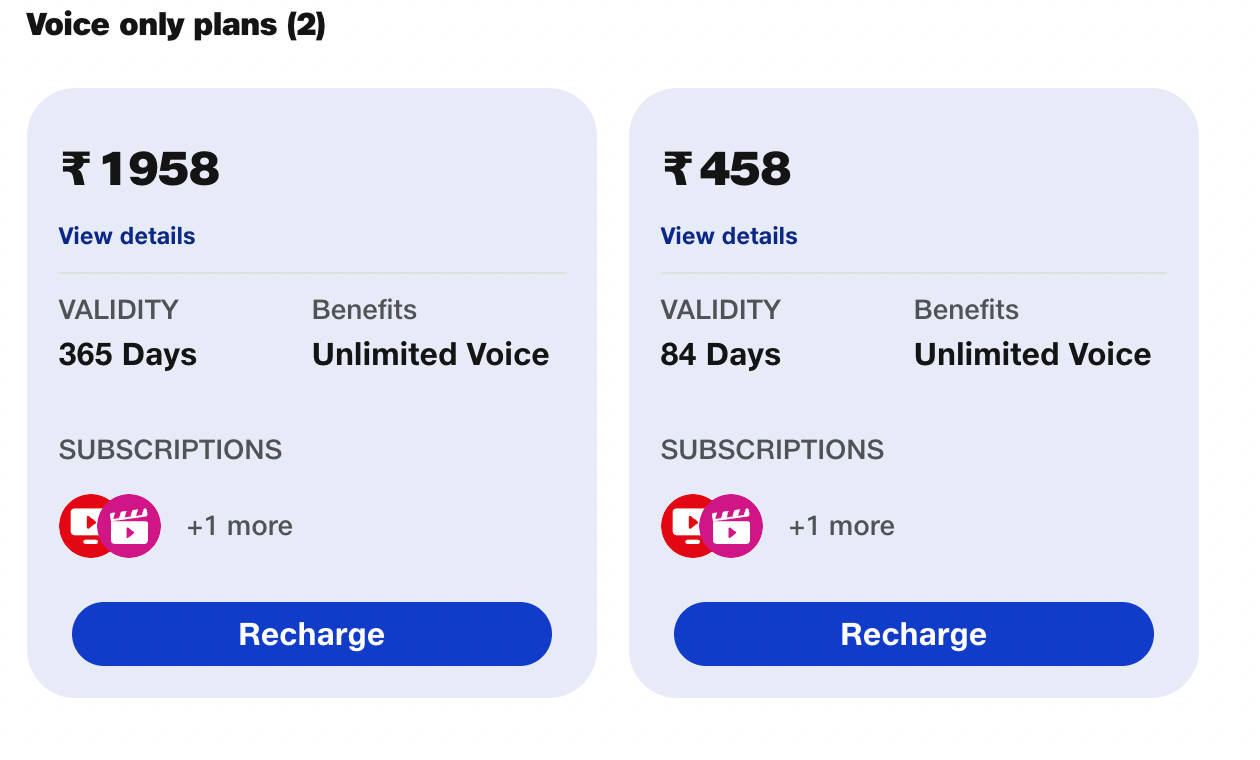Click the ₹1958 price heading
Viewport: 1260px width, 760px height.
[140, 169]
